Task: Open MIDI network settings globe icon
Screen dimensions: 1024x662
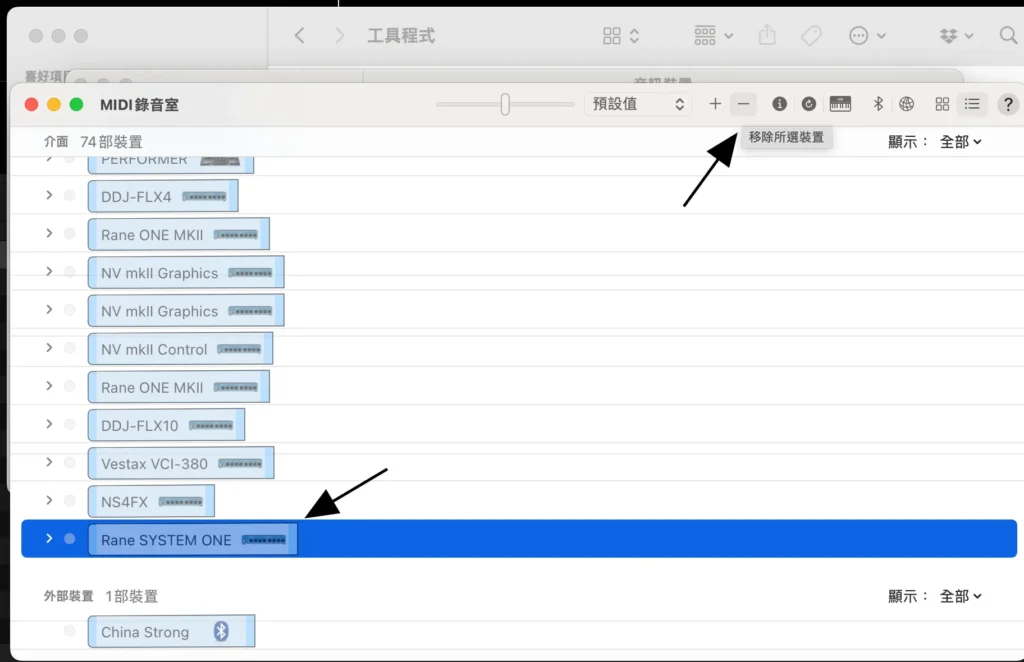Action: click(907, 104)
